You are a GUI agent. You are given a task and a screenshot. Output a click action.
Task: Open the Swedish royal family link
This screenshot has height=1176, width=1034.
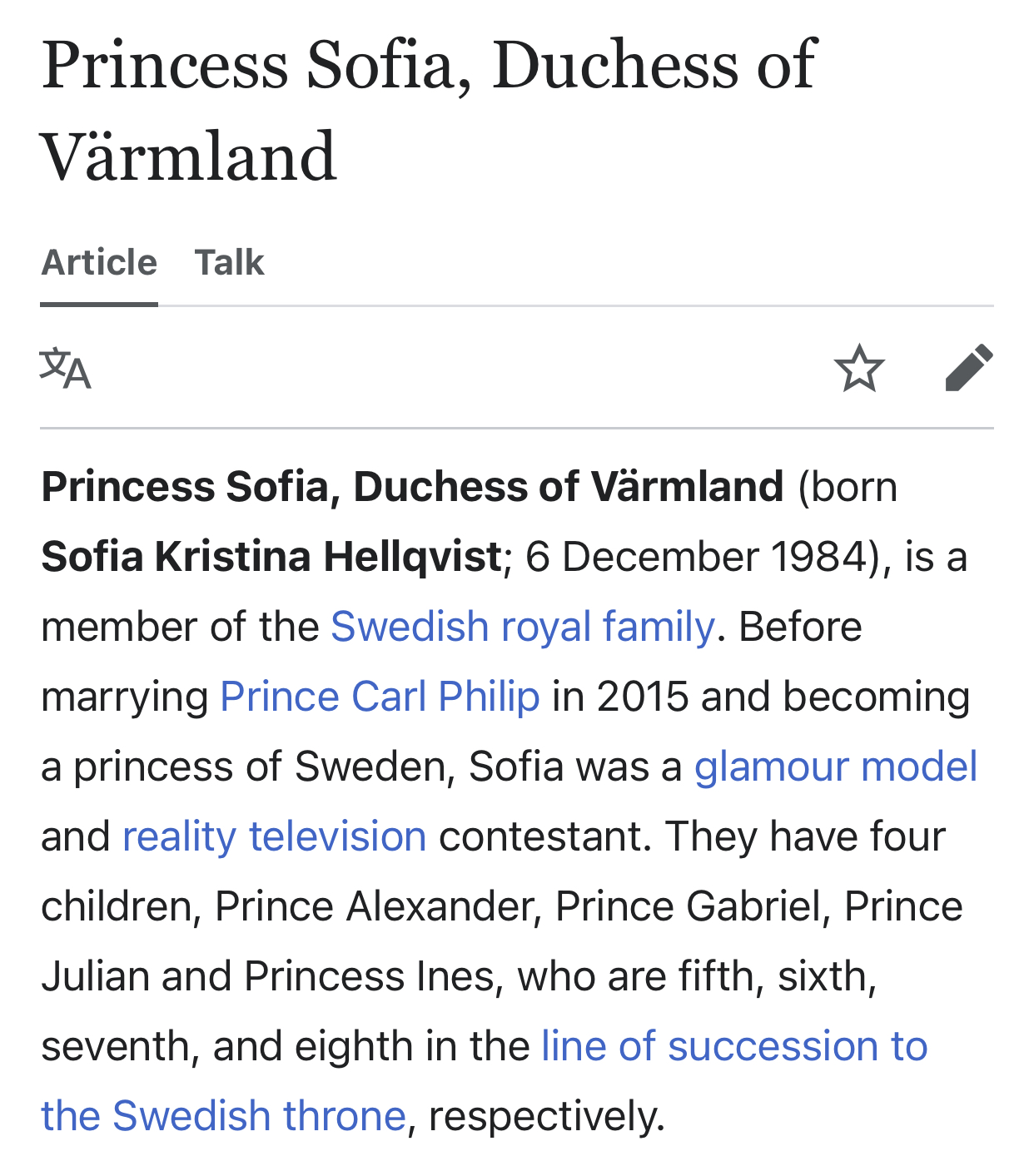[x=522, y=627]
